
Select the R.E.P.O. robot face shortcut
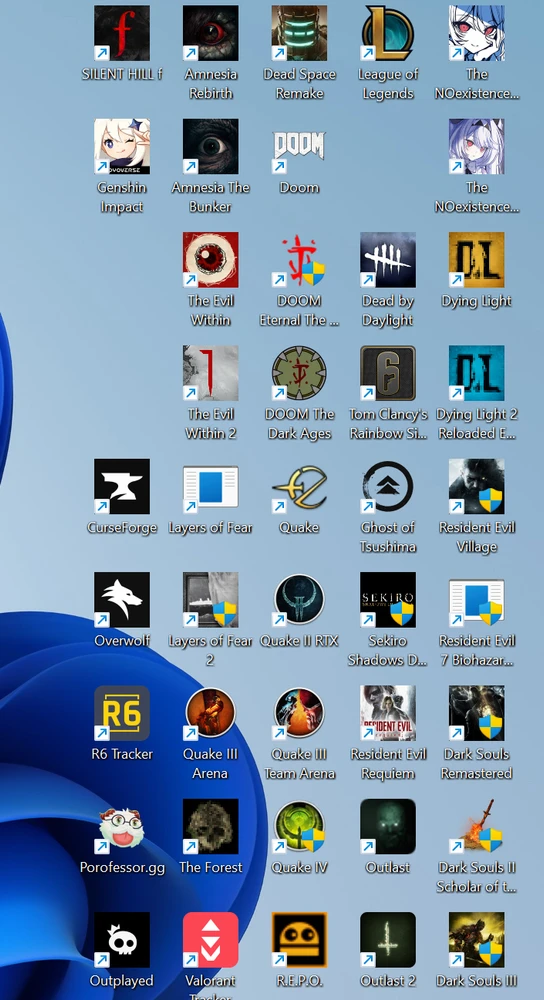(x=299, y=939)
